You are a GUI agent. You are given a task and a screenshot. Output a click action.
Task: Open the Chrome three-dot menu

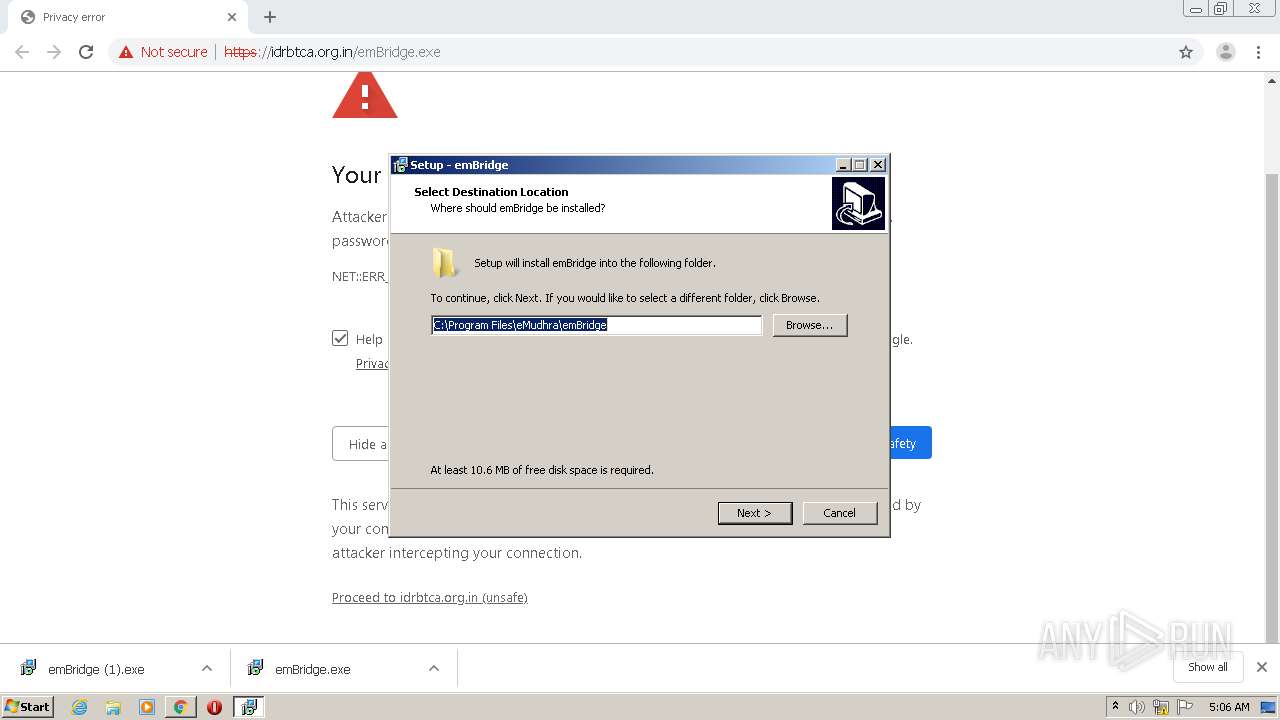pyautogui.click(x=1258, y=52)
